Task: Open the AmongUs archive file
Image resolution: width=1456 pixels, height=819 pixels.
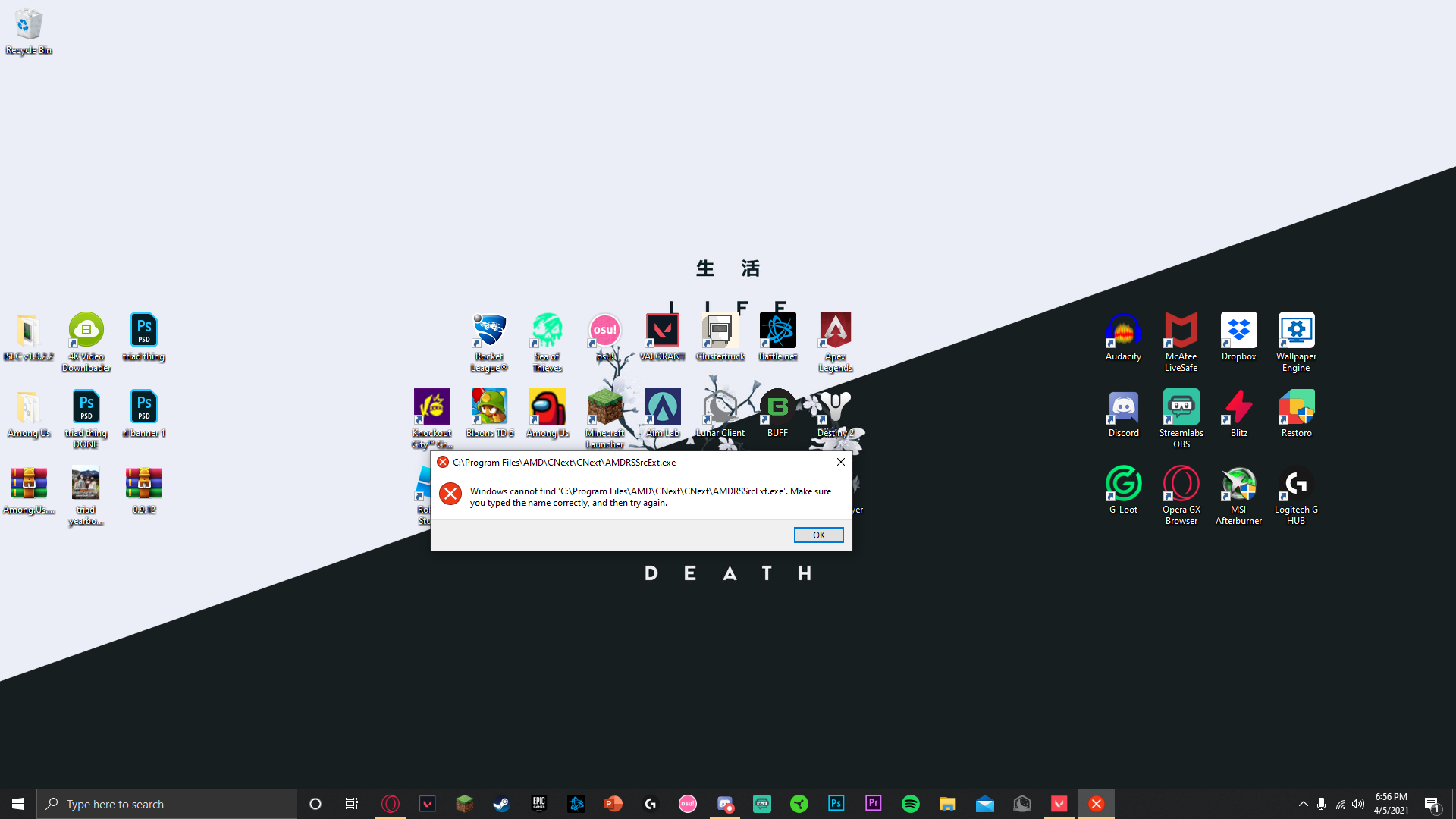Action: 29,491
